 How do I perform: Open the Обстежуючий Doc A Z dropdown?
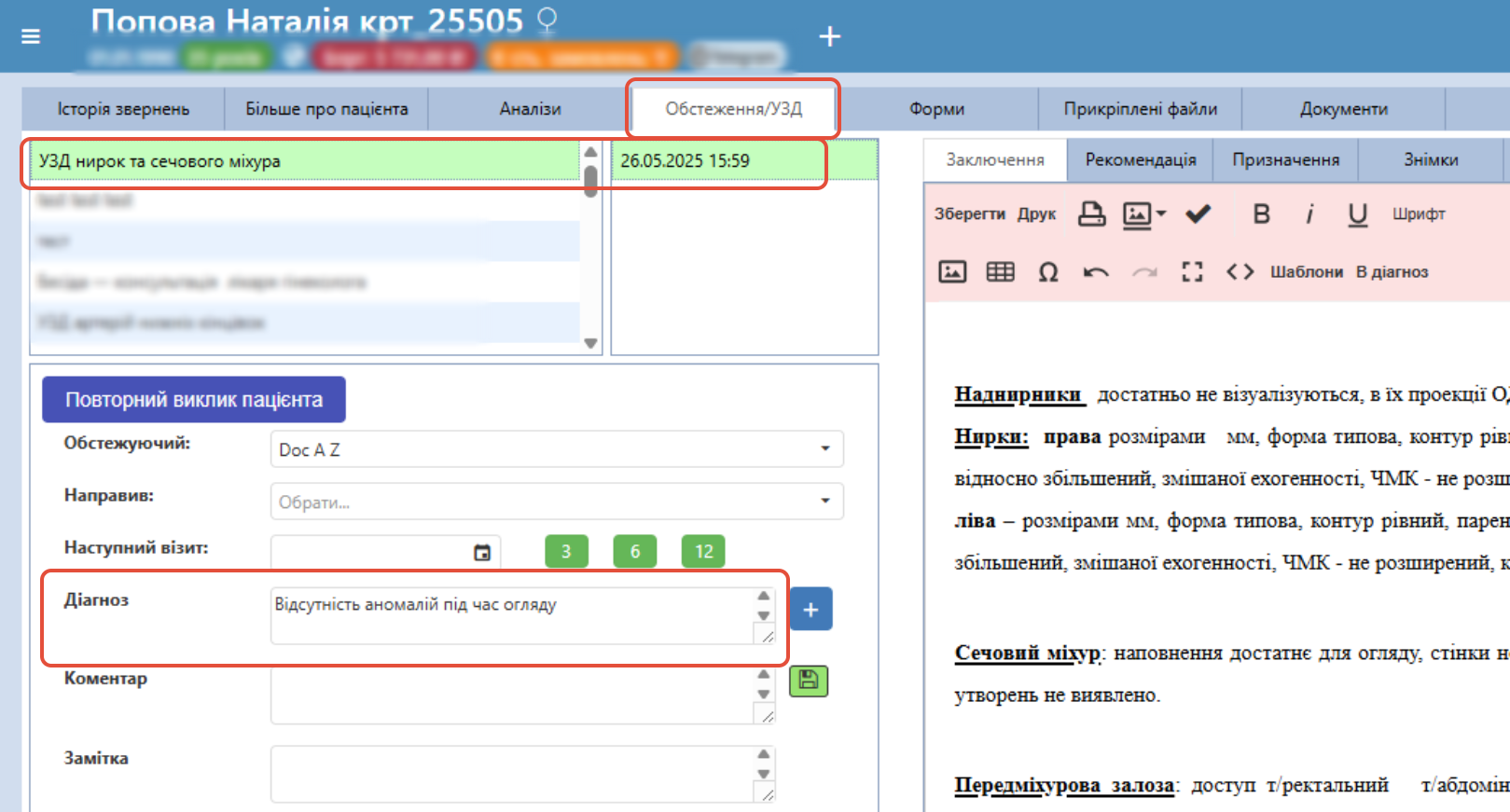[x=557, y=449]
